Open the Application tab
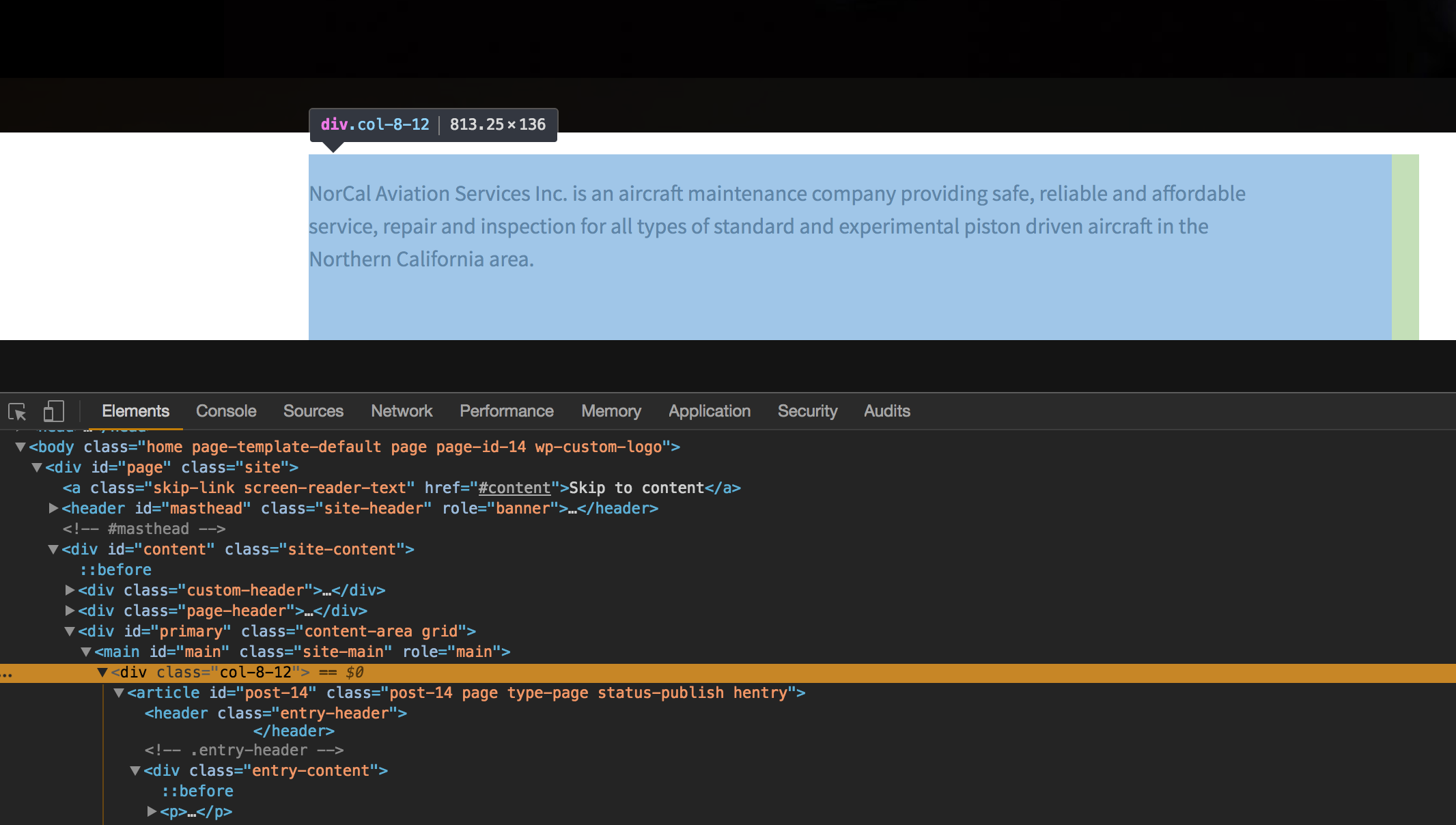1456x825 pixels. pyautogui.click(x=709, y=411)
